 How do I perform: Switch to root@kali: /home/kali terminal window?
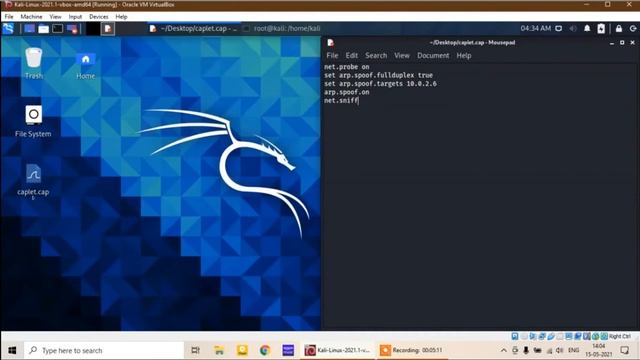[x=282, y=29]
